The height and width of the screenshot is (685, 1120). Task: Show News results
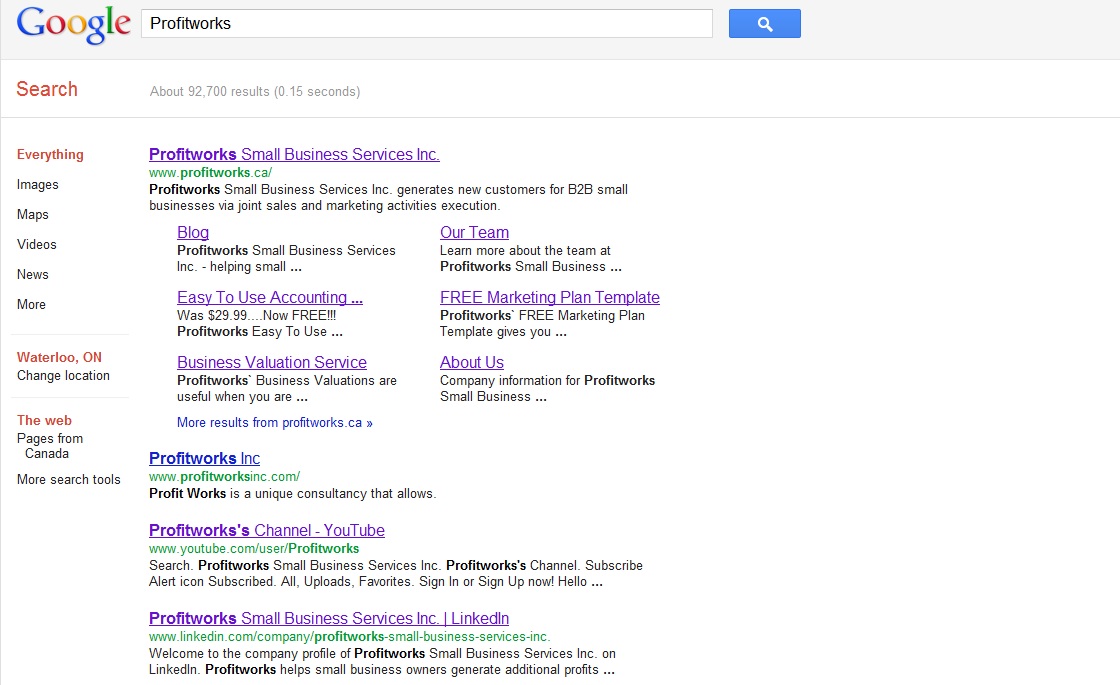pyautogui.click(x=32, y=274)
